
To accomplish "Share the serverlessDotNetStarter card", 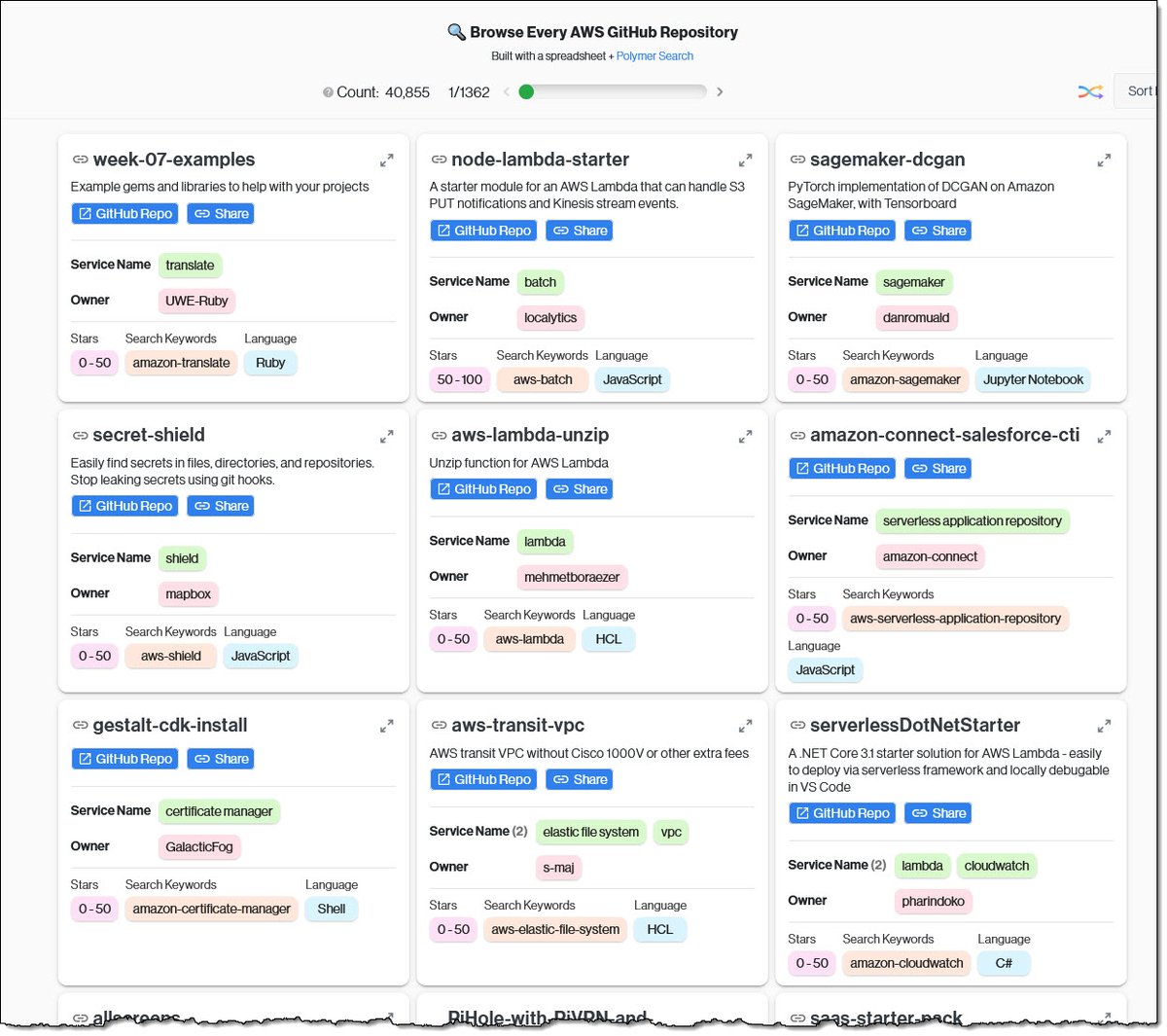I will click(938, 813).
